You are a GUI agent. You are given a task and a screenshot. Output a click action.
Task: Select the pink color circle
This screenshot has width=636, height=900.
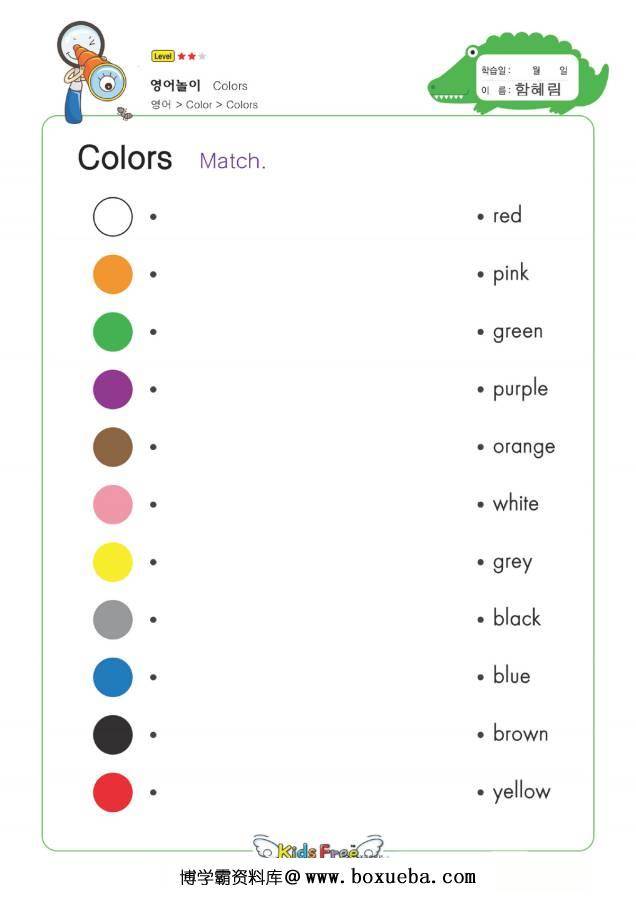(x=113, y=505)
